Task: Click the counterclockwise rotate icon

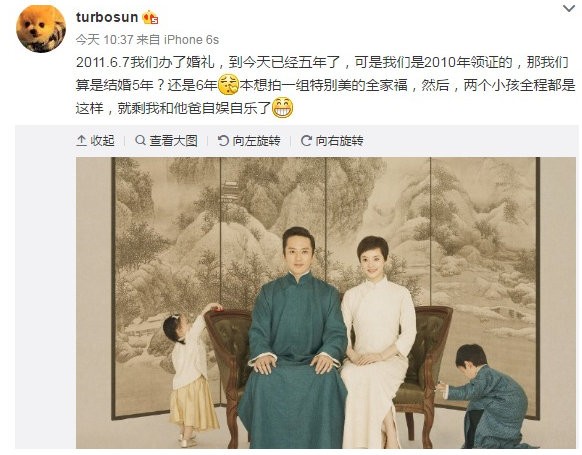Action: coord(223,141)
